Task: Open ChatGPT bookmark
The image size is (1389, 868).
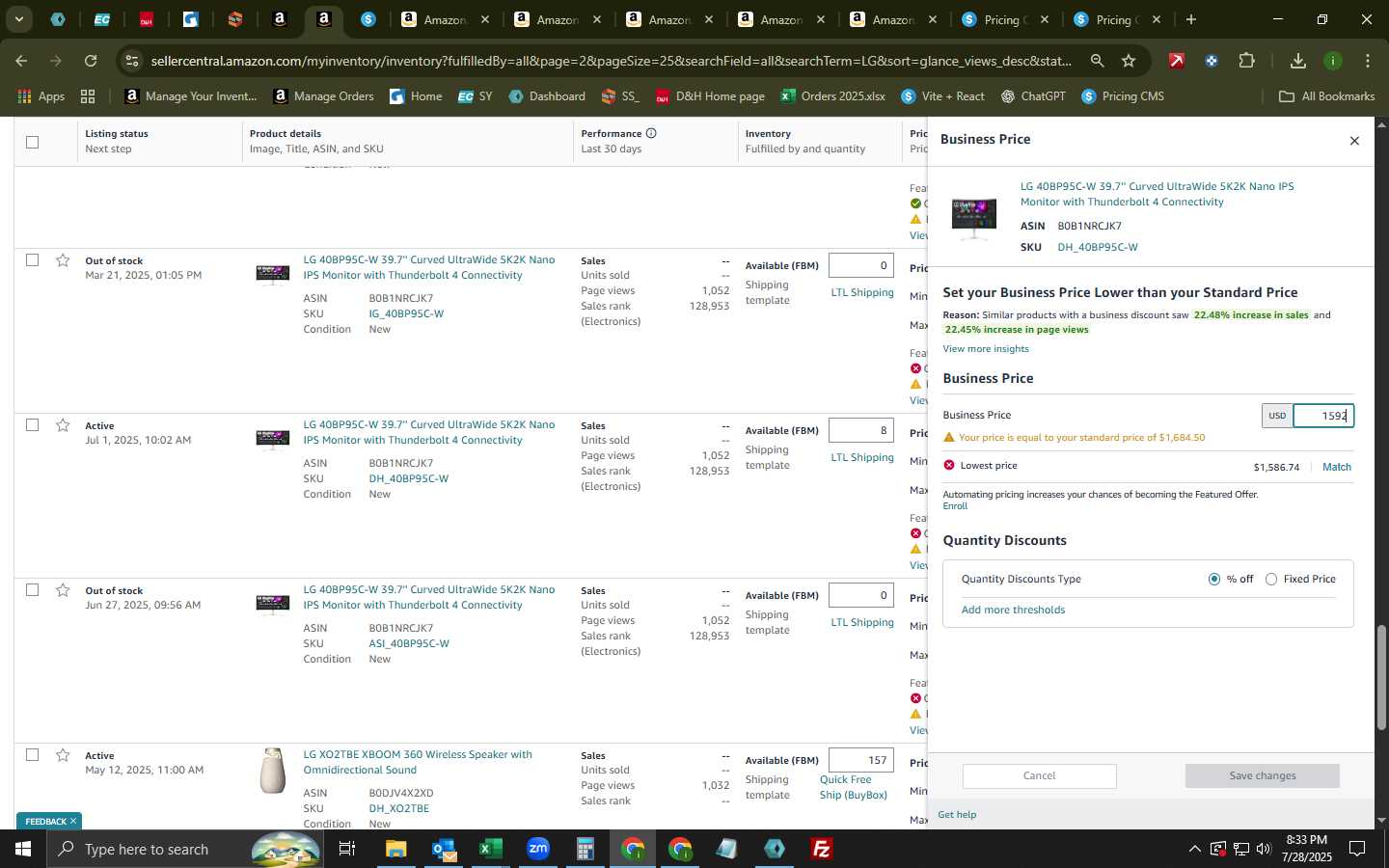Action: coord(1033,96)
